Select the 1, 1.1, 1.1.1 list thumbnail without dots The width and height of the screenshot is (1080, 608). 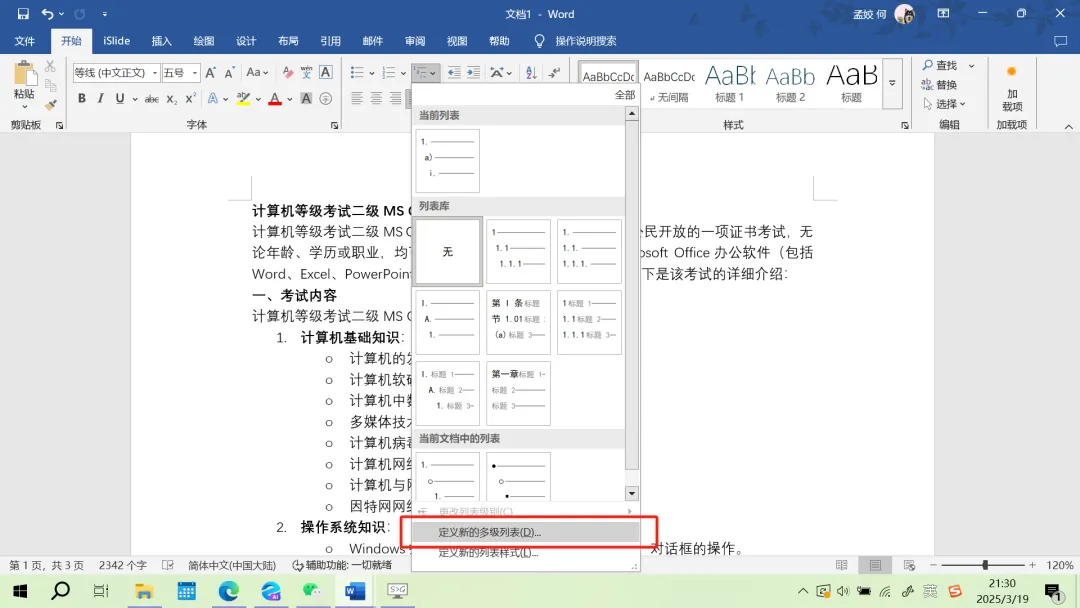[x=519, y=251]
